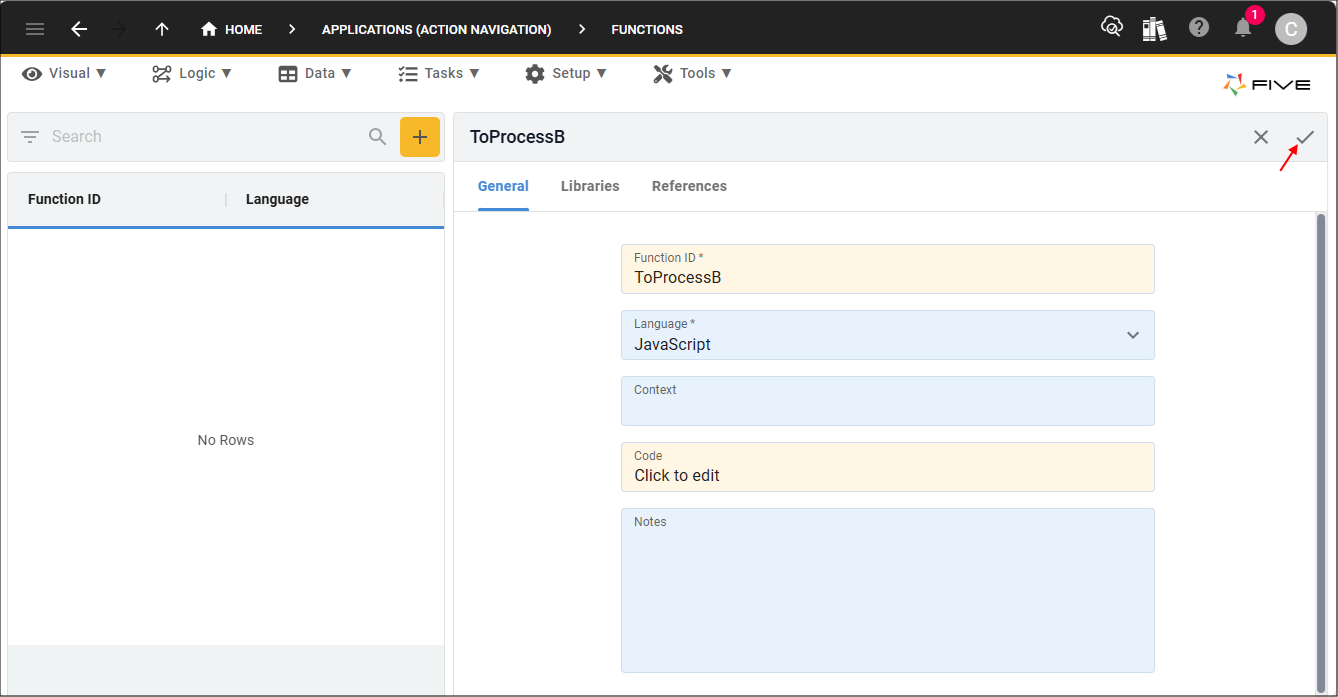Open the help question mark icon
This screenshot has height=697, width=1338.
click(1199, 28)
